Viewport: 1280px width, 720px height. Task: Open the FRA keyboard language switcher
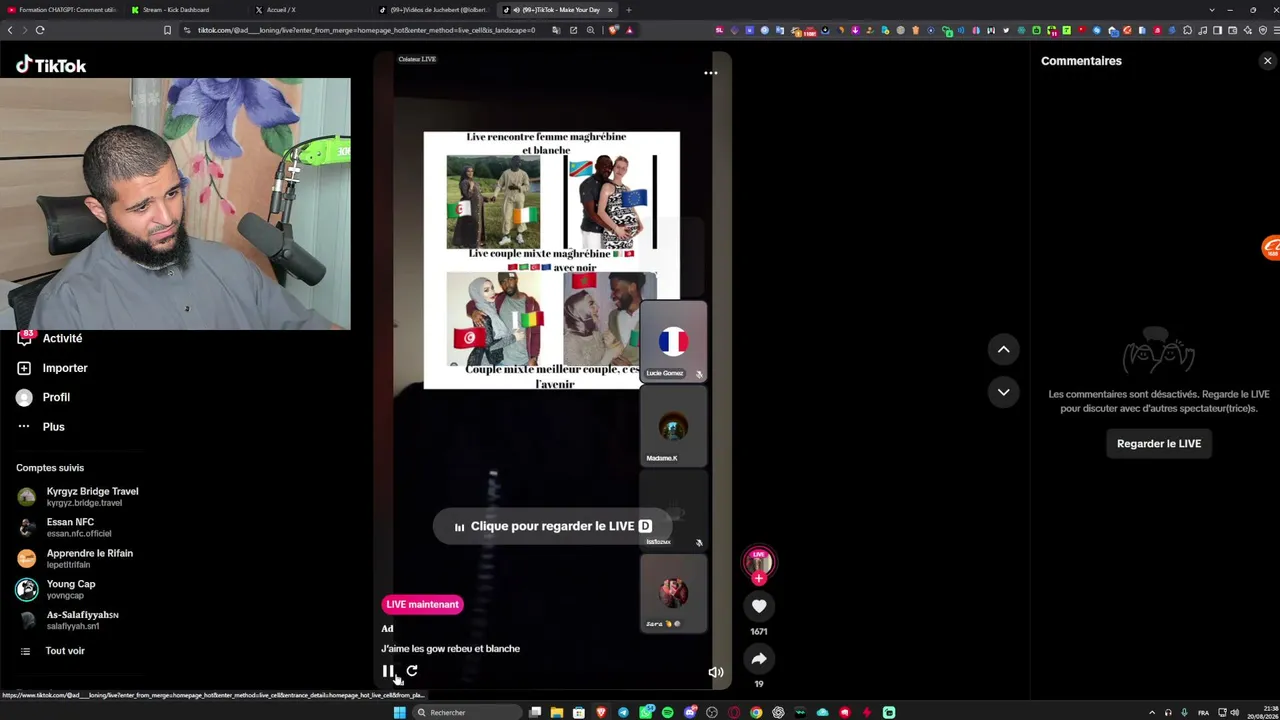(x=1204, y=712)
